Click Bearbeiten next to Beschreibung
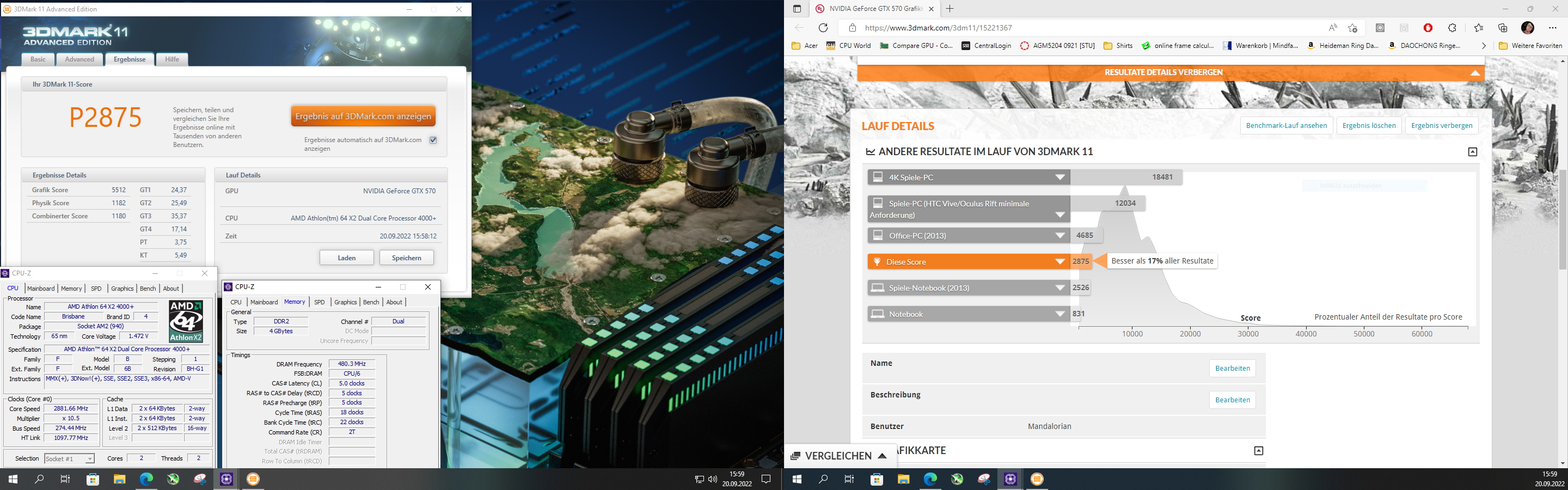 pyautogui.click(x=1233, y=400)
